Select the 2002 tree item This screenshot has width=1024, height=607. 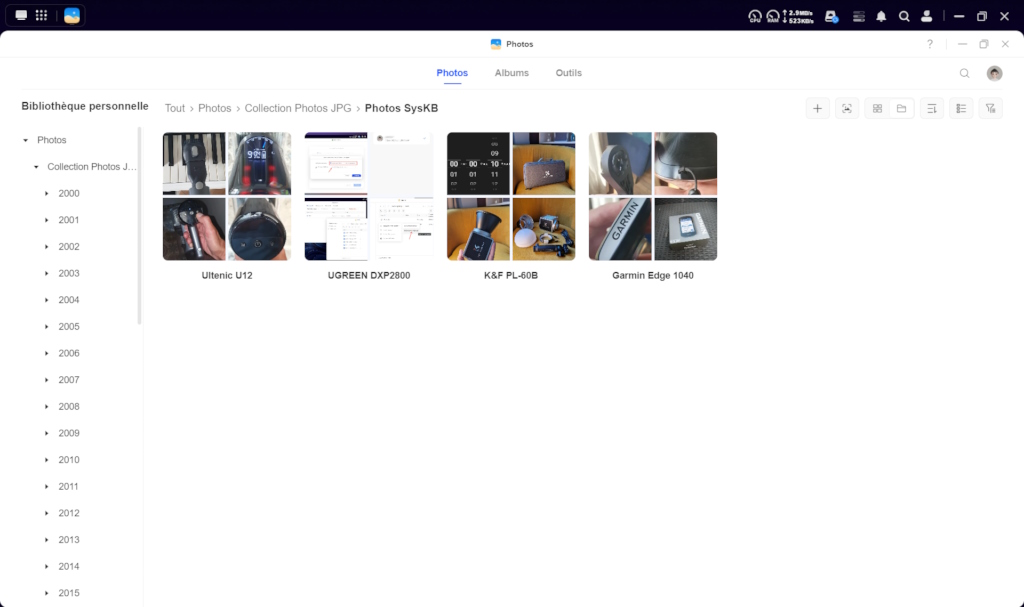tap(69, 246)
